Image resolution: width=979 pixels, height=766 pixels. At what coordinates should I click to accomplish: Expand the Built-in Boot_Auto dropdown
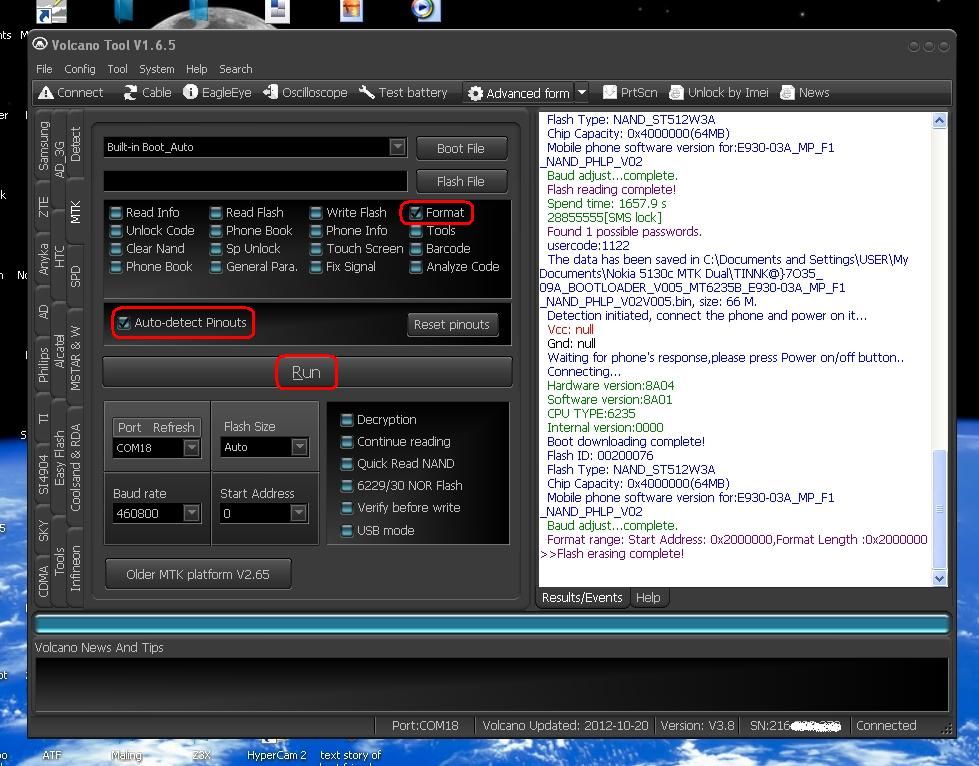tap(397, 147)
